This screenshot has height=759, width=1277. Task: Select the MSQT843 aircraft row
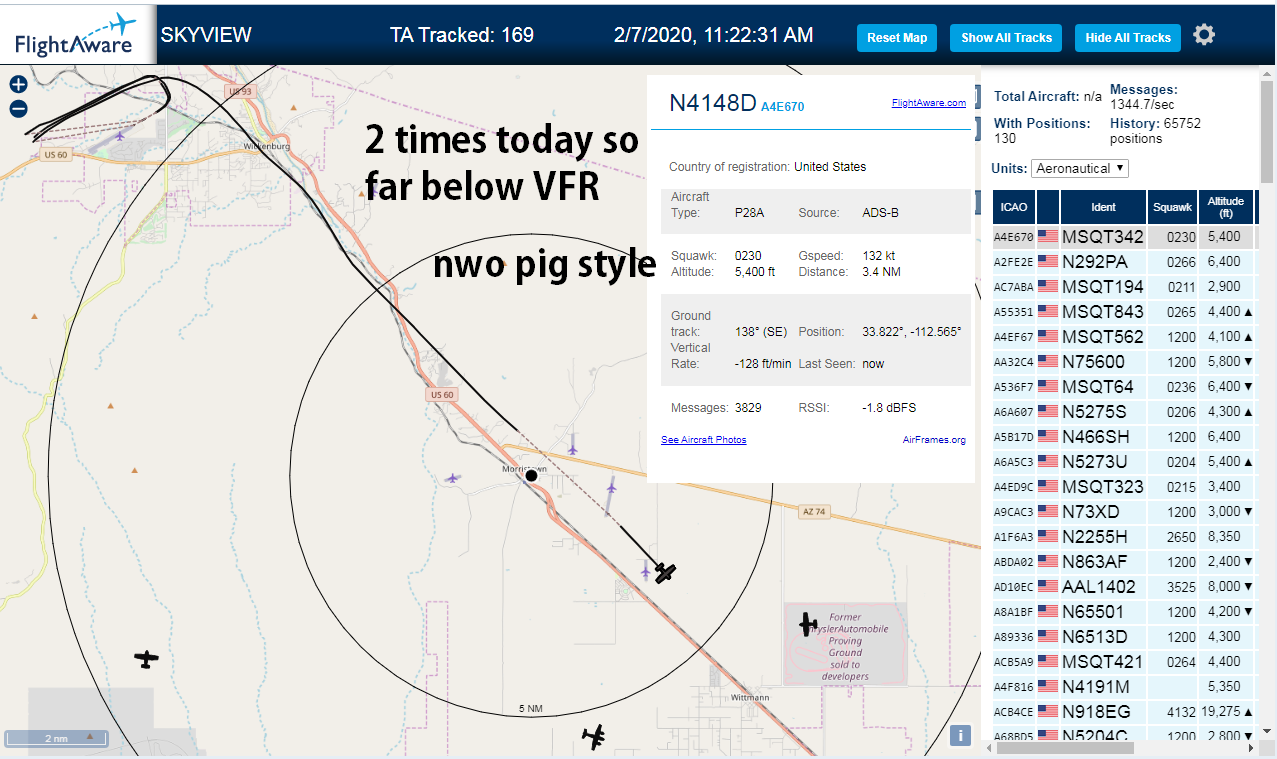(x=1123, y=312)
